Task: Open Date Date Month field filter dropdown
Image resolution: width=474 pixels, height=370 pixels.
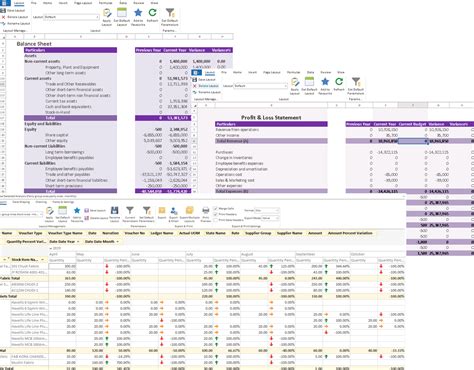Action: point(118,241)
